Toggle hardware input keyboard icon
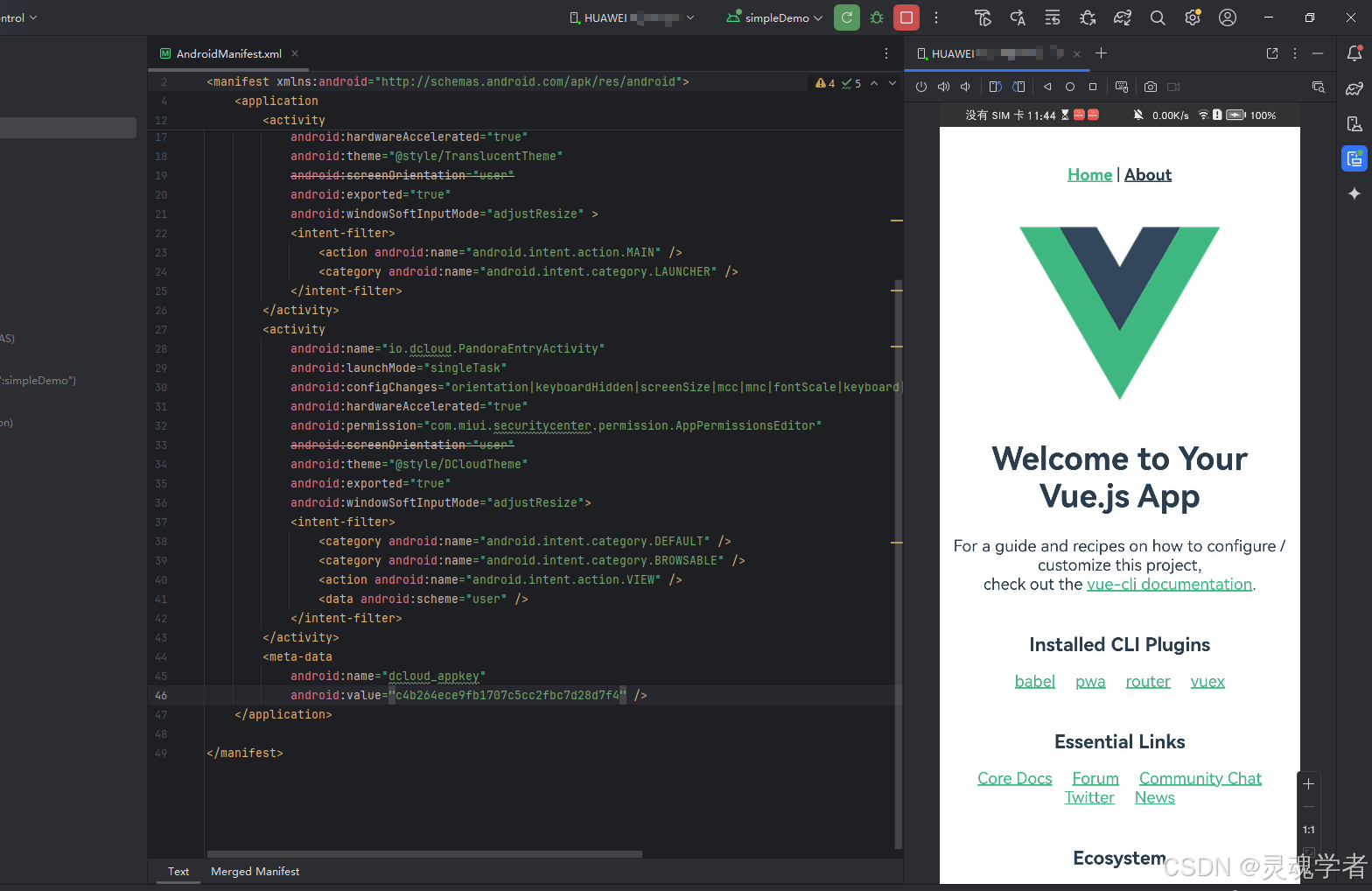Viewport: 1372px width, 891px height. [x=1122, y=87]
